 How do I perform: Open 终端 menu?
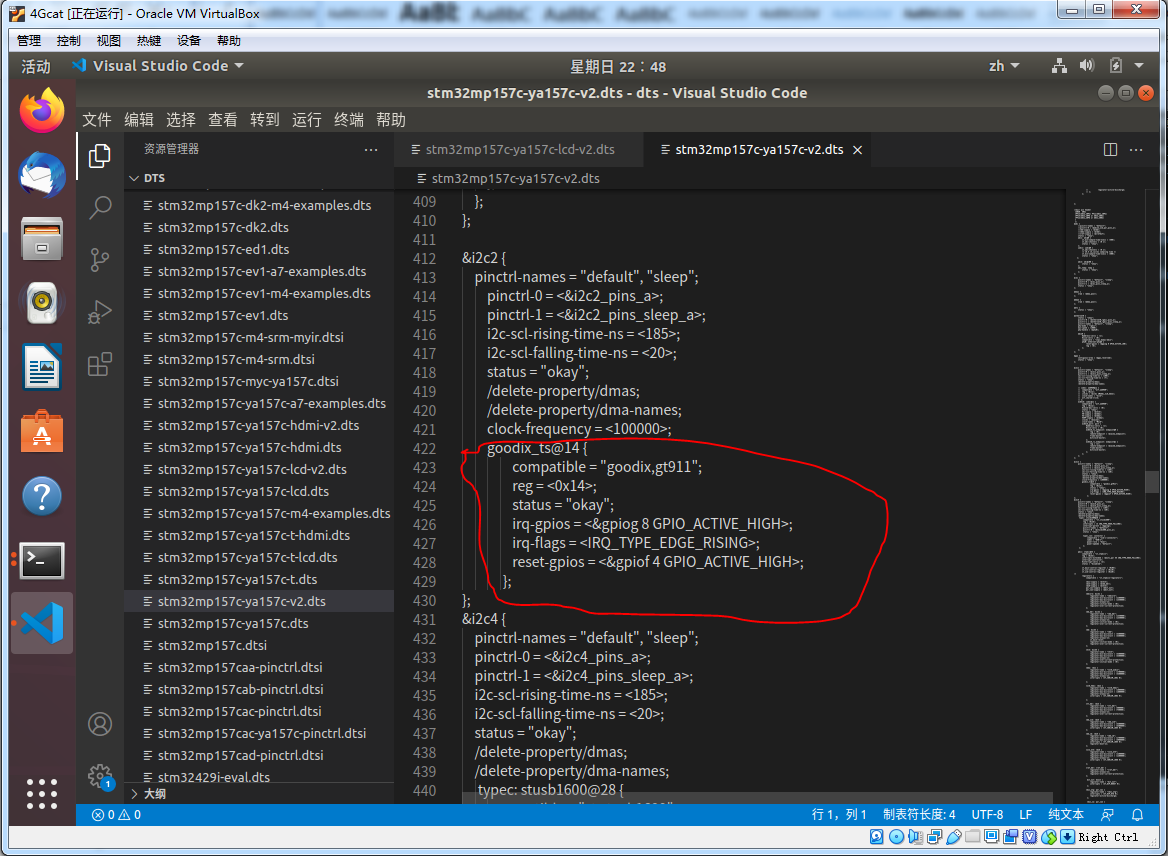click(x=349, y=120)
